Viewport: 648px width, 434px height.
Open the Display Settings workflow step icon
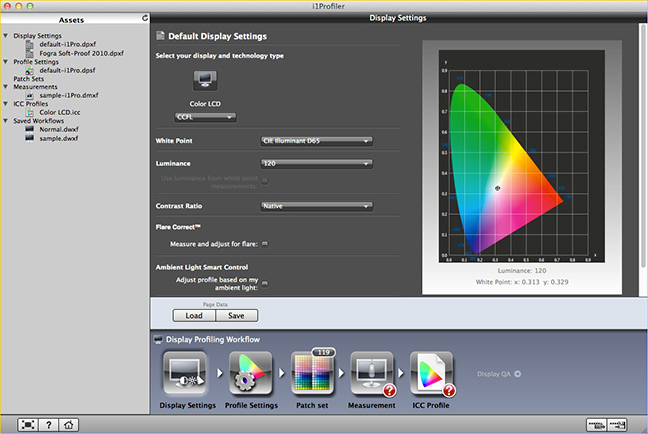(x=185, y=374)
